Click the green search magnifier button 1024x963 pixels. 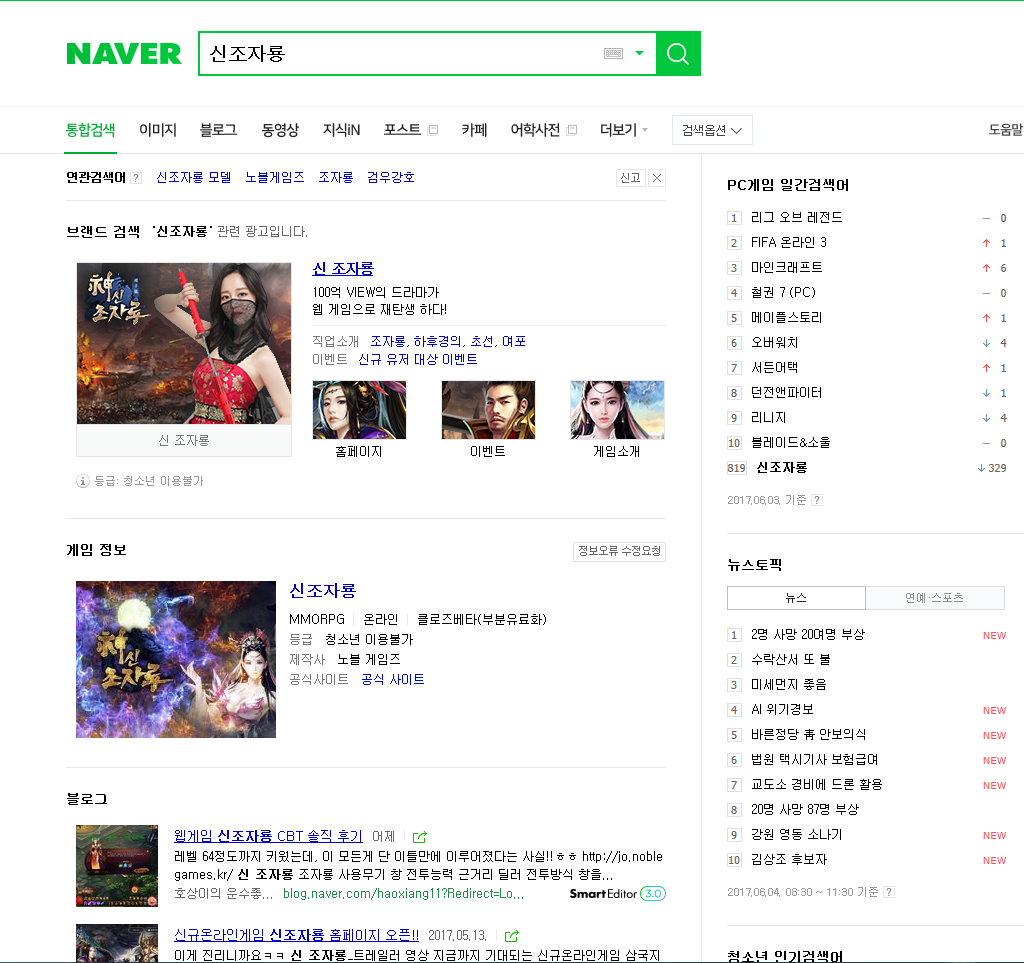[678, 54]
